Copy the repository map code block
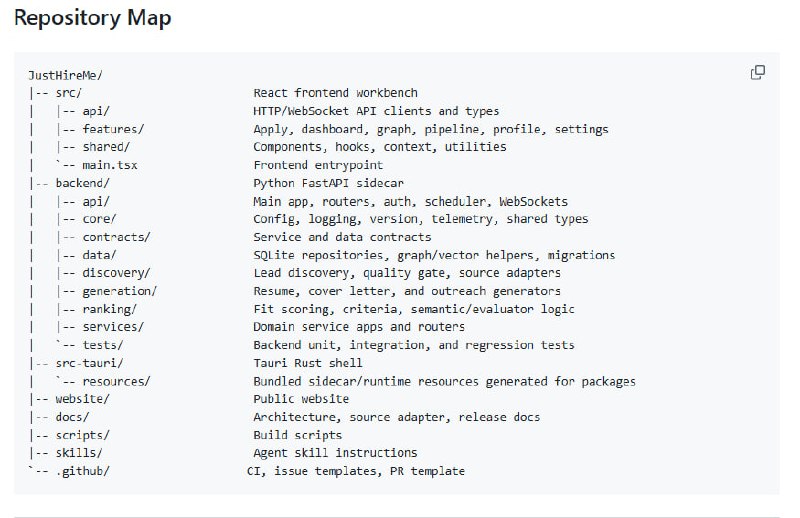The height and width of the screenshot is (518, 800). pyautogui.click(x=758, y=72)
